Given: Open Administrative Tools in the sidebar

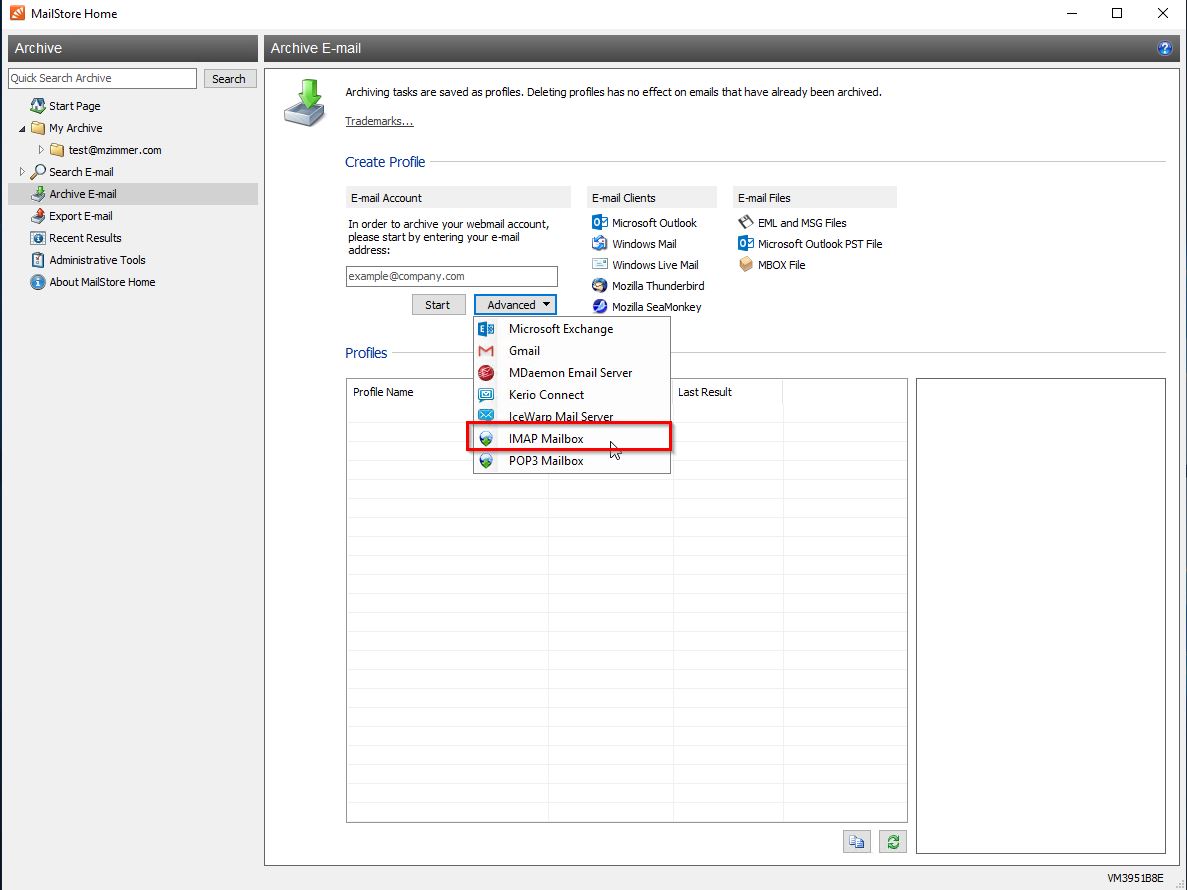Looking at the screenshot, I should click(x=97, y=260).
